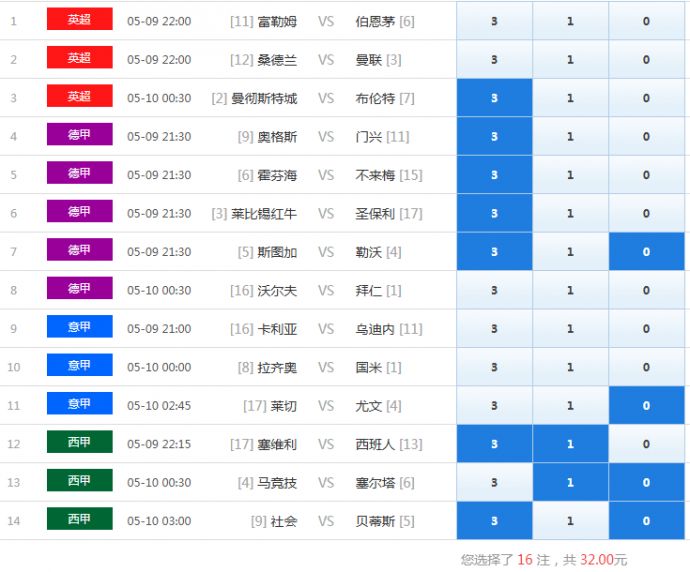Open team 国米 details
This screenshot has height=572, width=690.
(368, 367)
